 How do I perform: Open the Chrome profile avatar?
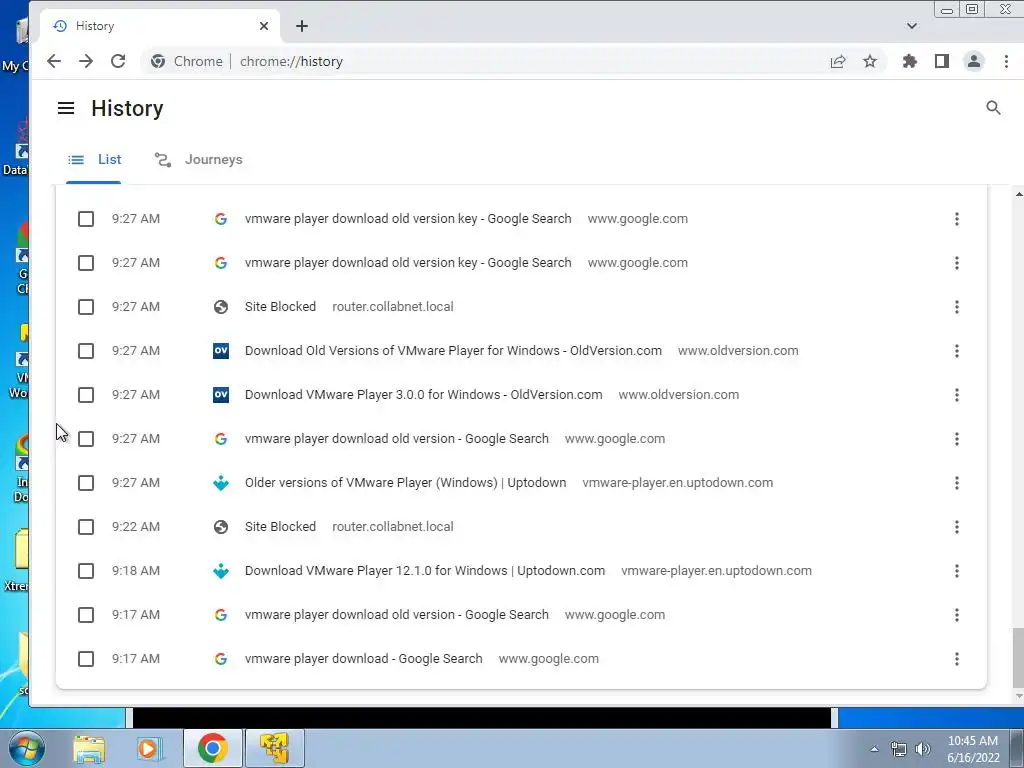(x=974, y=61)
